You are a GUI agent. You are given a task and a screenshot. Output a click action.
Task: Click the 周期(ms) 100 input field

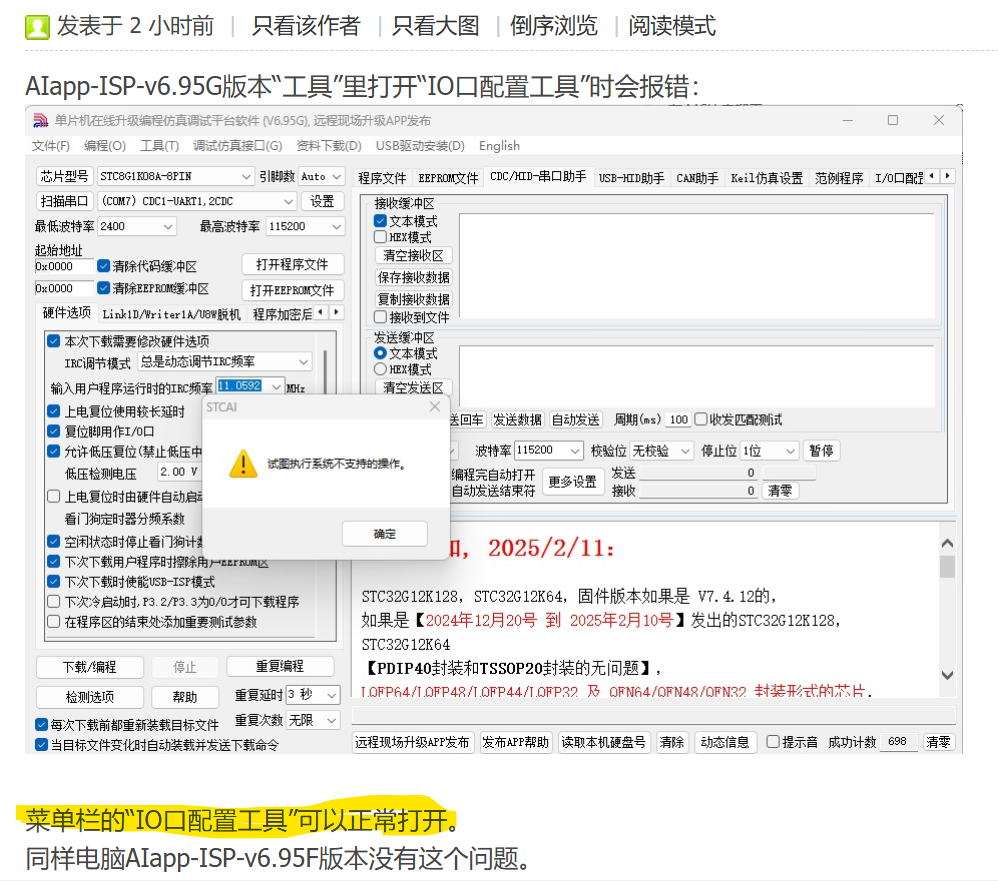tap(678, 419)
